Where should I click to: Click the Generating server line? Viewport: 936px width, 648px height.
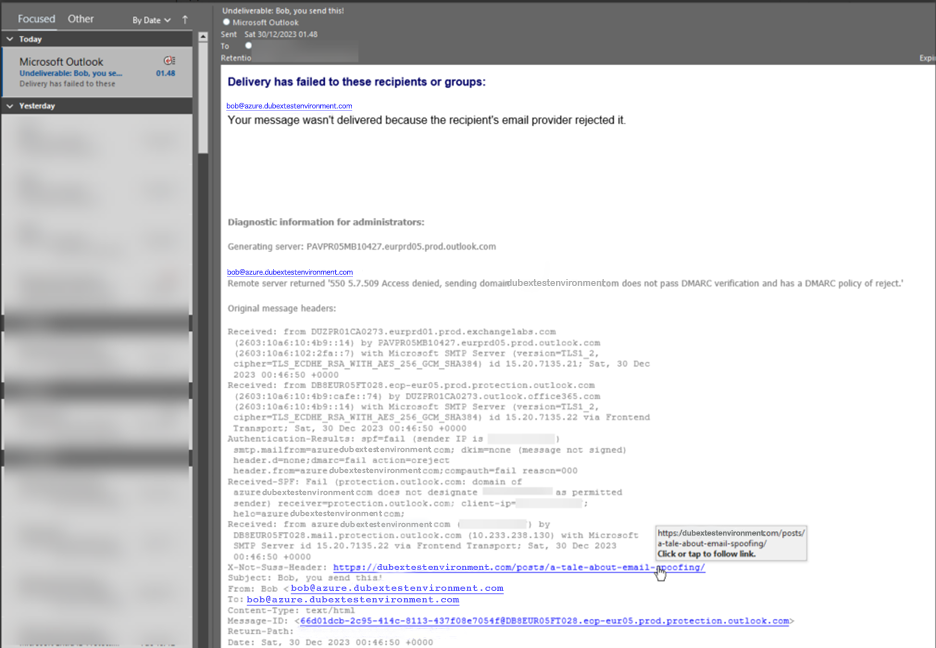(x=361, y=246)
